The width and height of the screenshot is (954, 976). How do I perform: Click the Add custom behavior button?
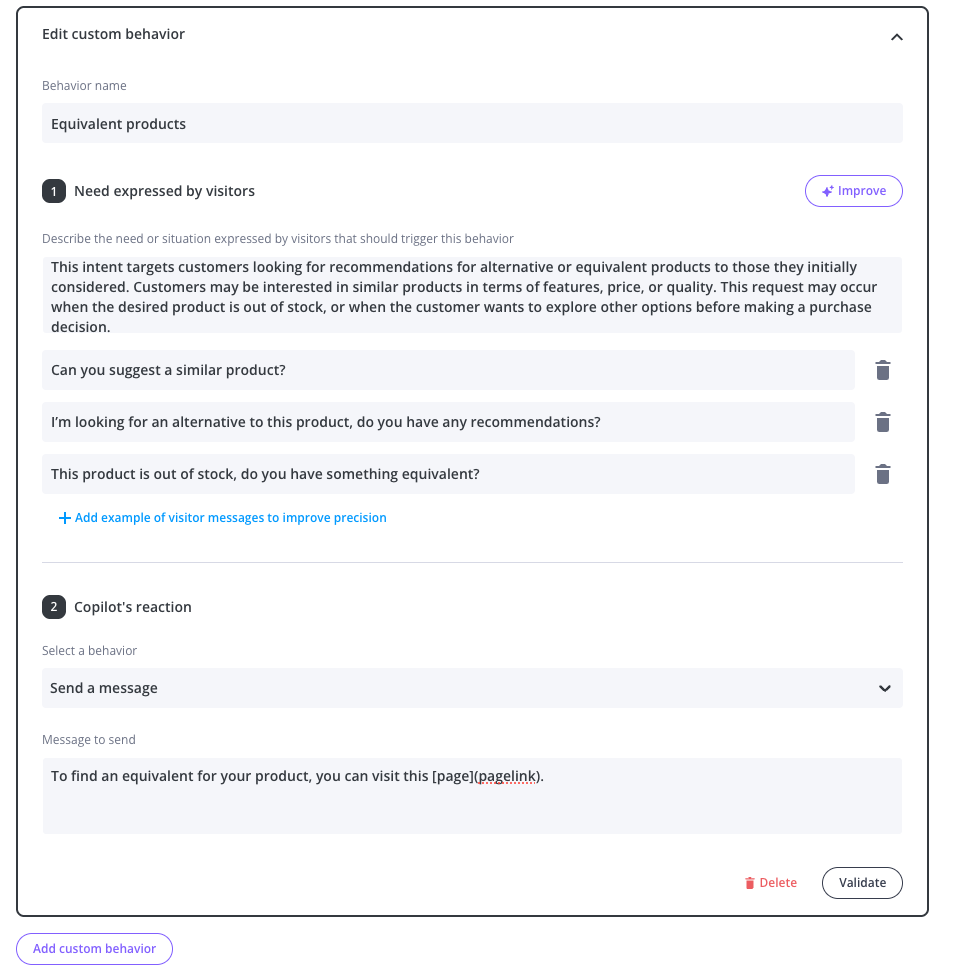pyautogui.click(x=95, y=949)
